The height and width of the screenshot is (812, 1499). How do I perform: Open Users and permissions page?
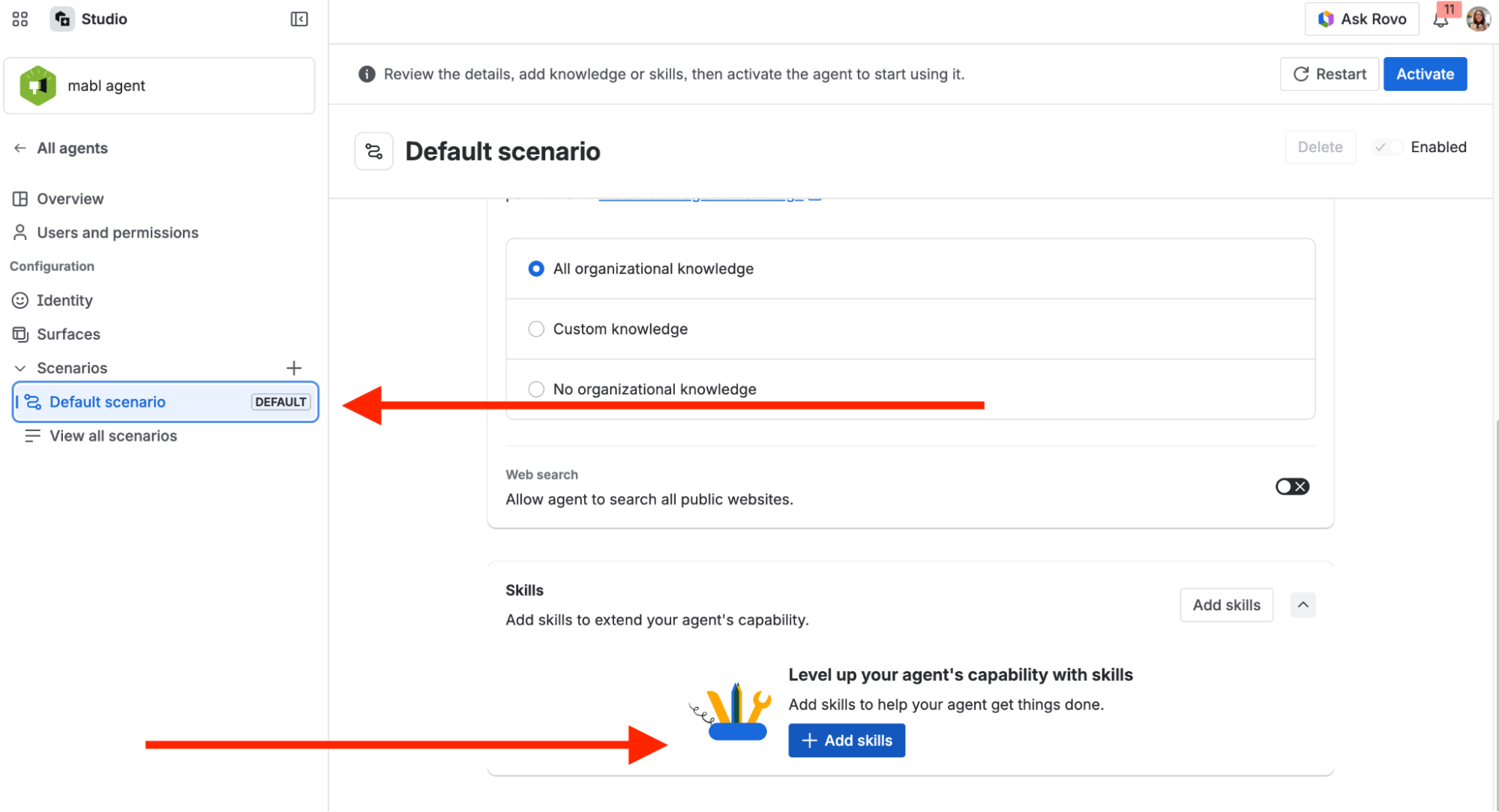118,233
